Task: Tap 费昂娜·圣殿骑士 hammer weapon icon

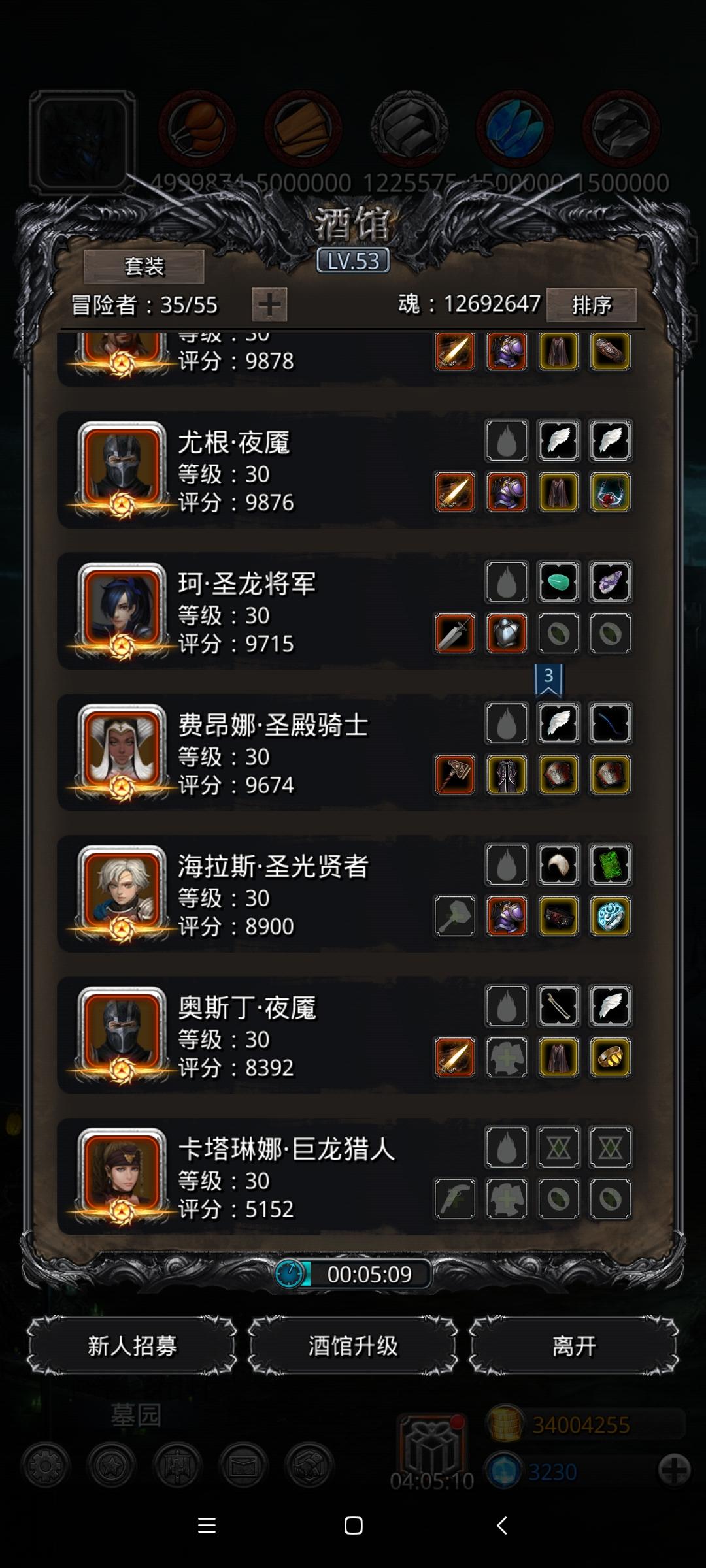Action: point(455,775)
